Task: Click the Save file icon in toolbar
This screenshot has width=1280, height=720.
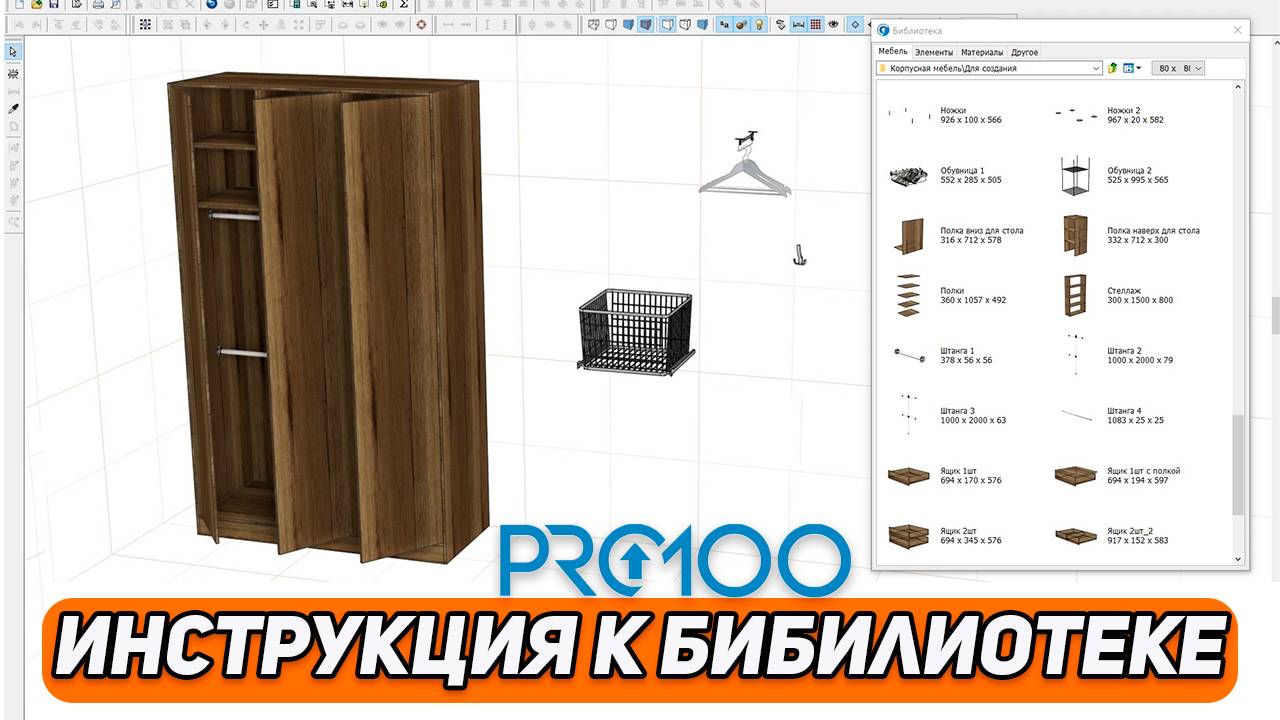Action: 53,5
